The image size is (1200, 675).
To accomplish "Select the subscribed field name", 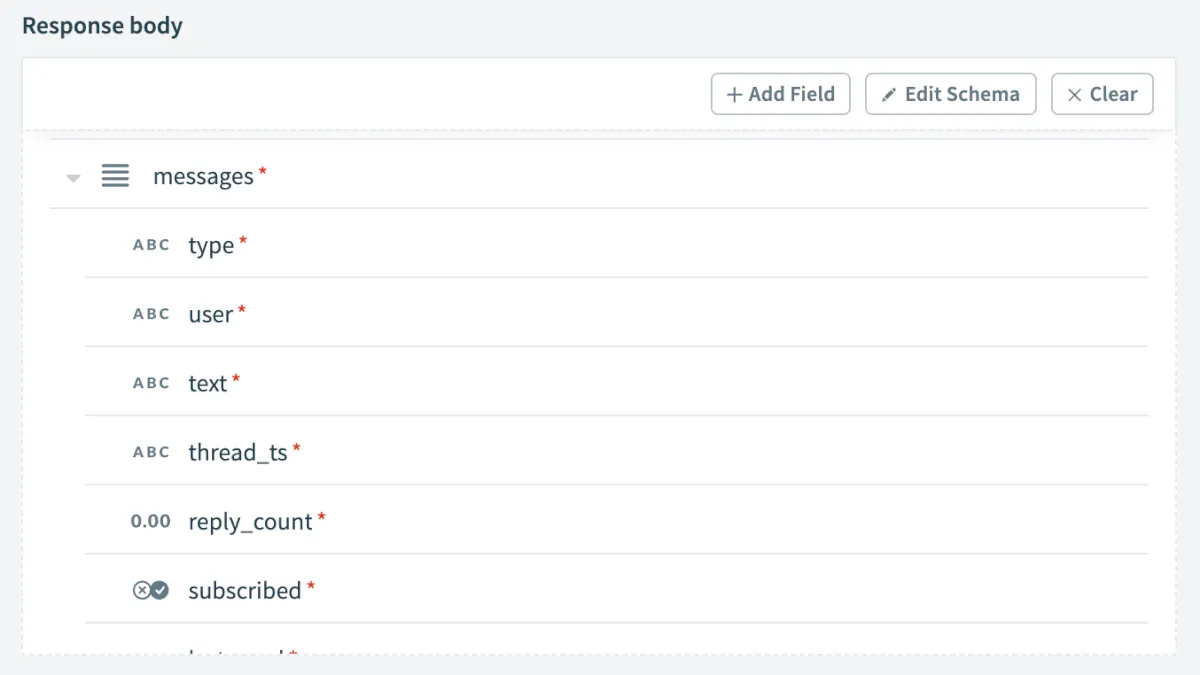I will [245, 590].
